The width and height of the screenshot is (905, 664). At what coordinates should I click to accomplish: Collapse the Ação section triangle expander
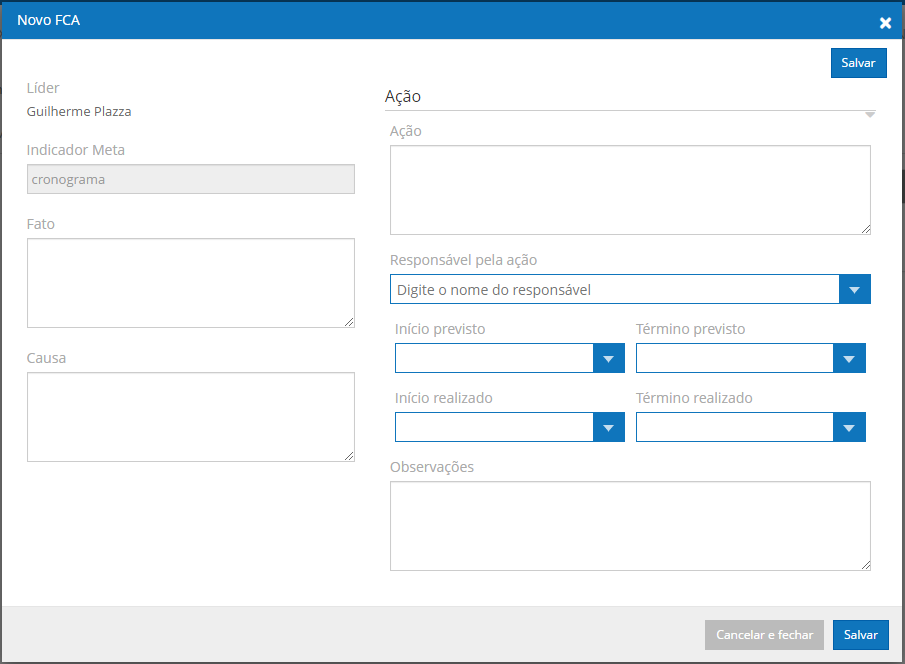pos(870,115)
